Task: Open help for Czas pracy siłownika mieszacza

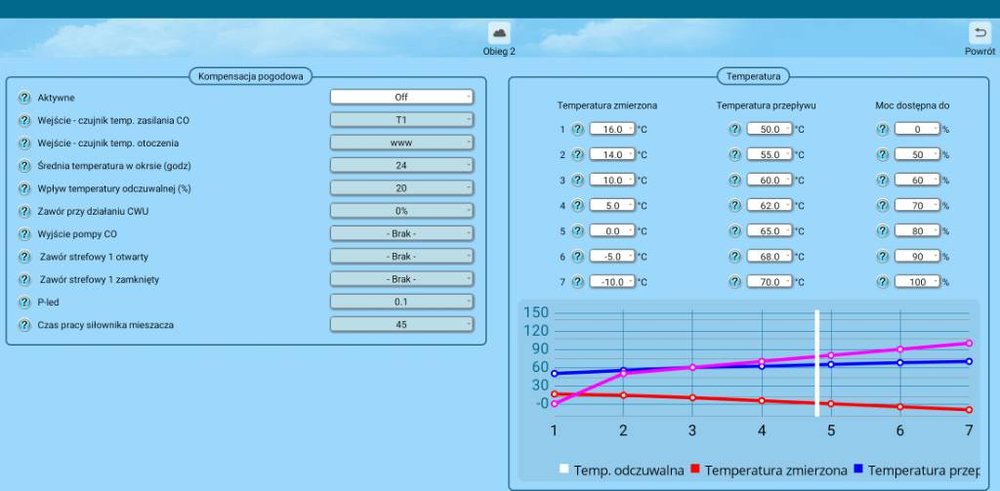Action: point(25,324)
